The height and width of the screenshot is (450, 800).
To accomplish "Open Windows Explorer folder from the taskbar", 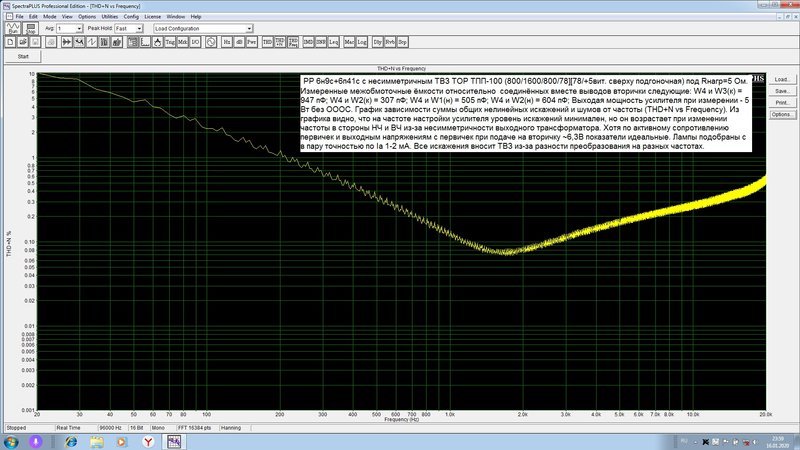I will coord(97,442).
